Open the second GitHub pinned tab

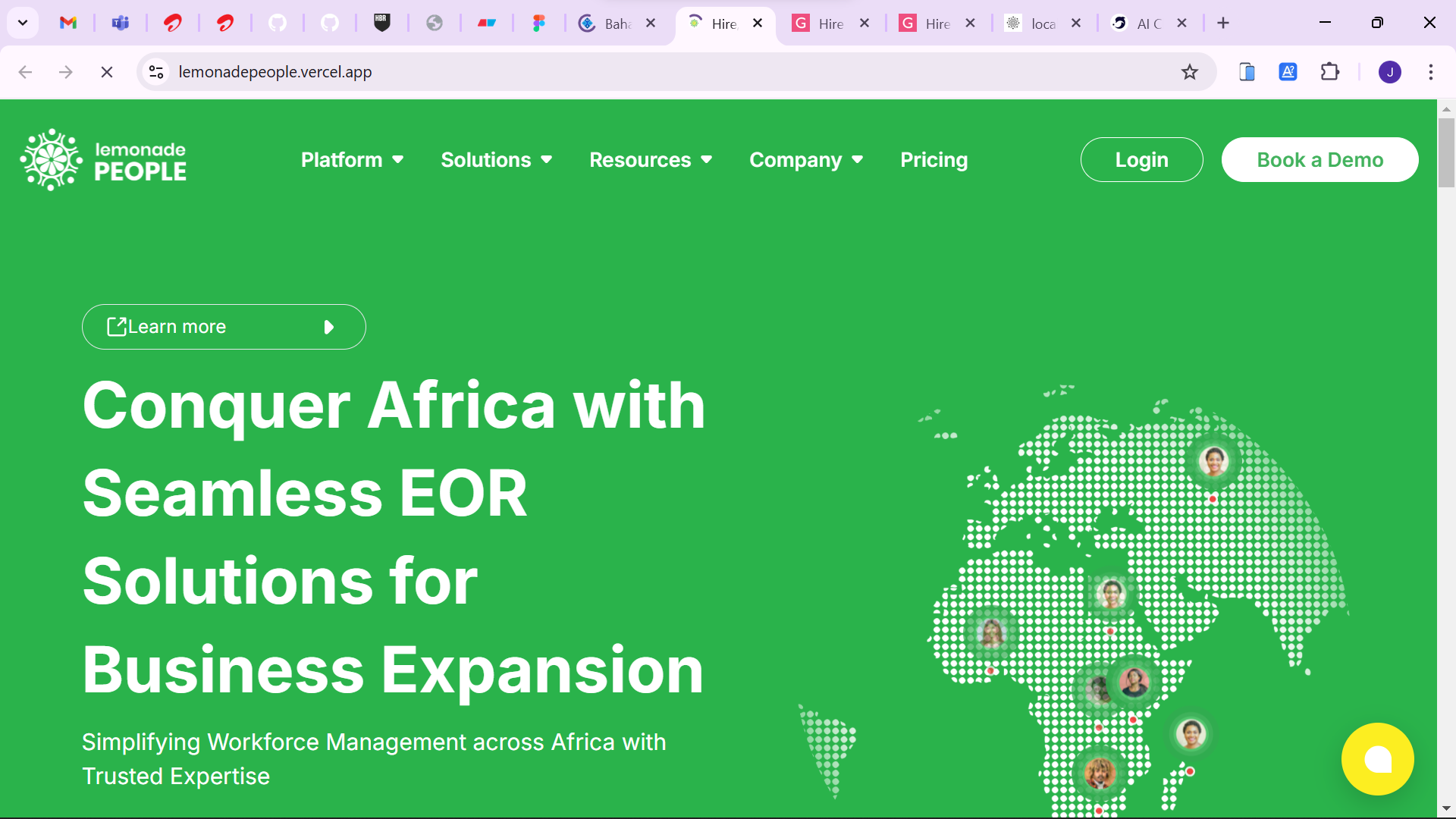click(x=330, y=23)
